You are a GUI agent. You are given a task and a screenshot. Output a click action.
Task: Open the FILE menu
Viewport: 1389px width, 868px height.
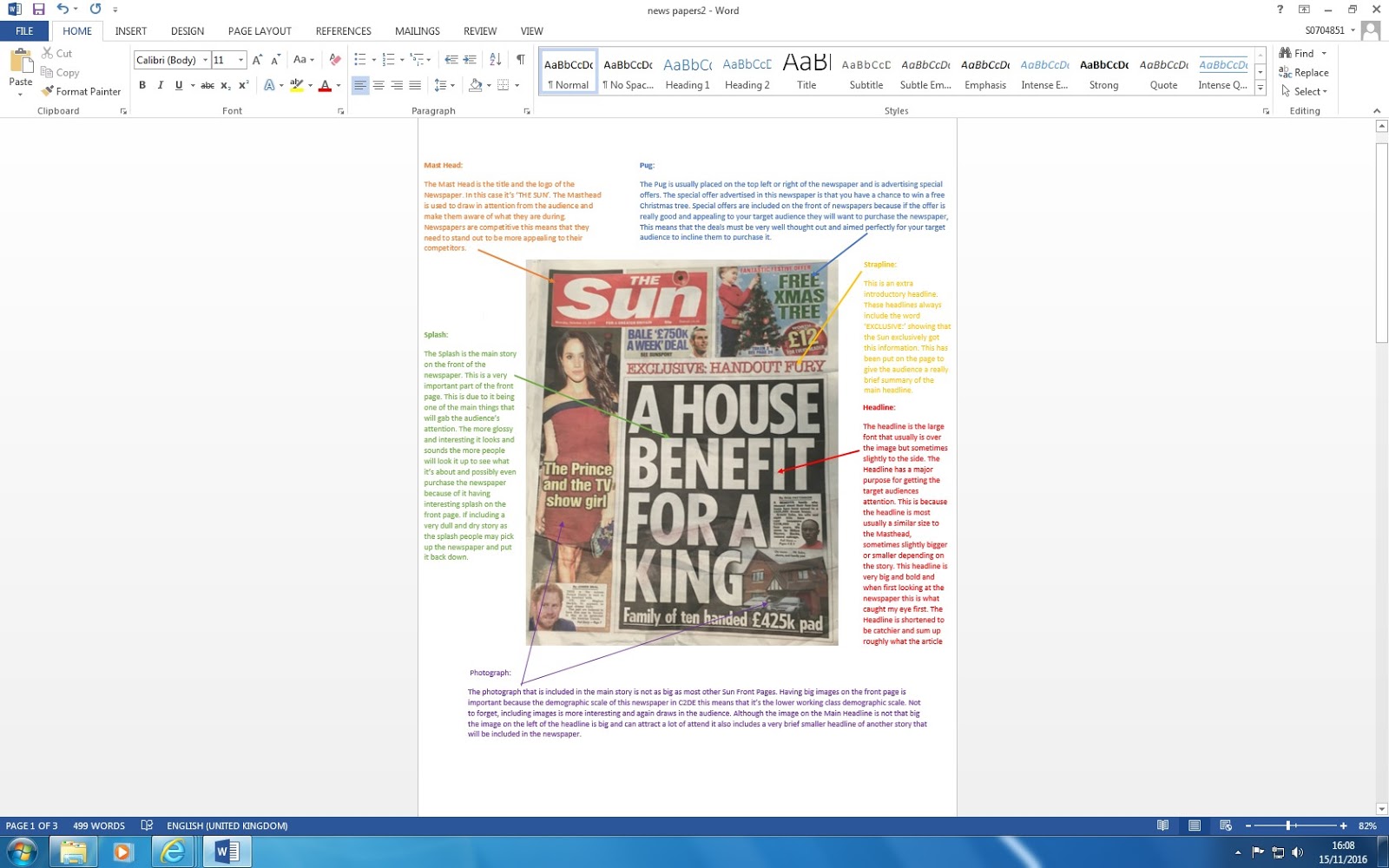tap(24, 30)
